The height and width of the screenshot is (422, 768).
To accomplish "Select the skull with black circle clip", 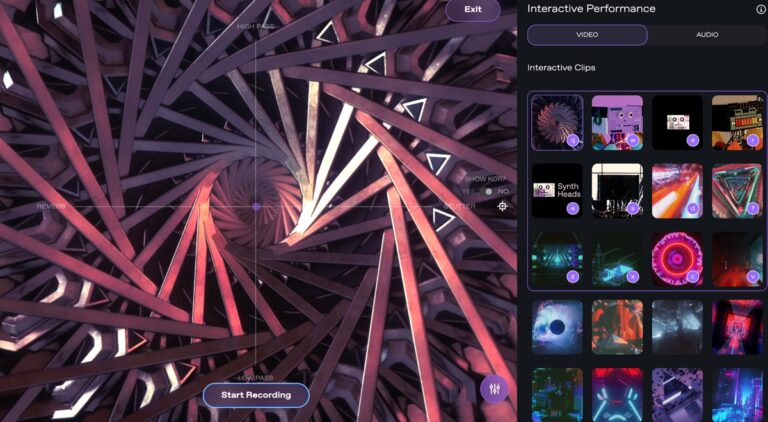I will click(557, 327).
